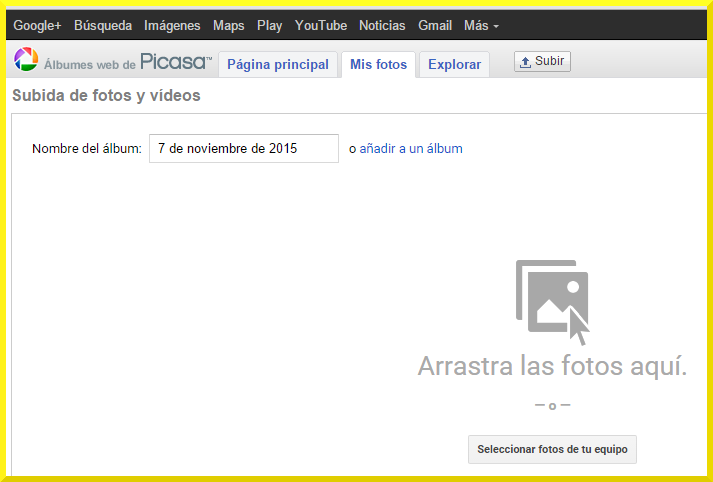Select Play in the Google bar

[269, 26]
